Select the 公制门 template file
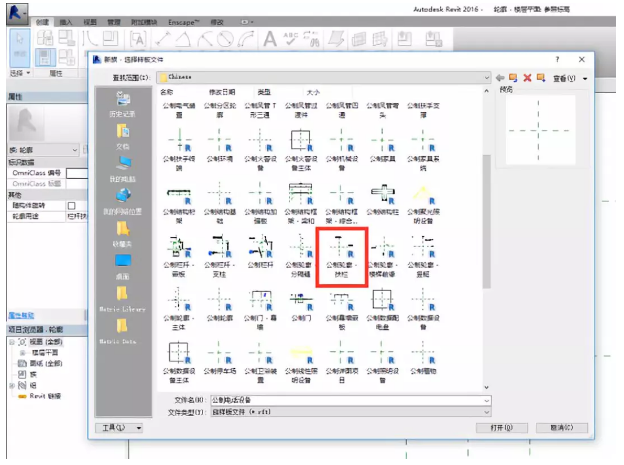 (x=301, y=306)
